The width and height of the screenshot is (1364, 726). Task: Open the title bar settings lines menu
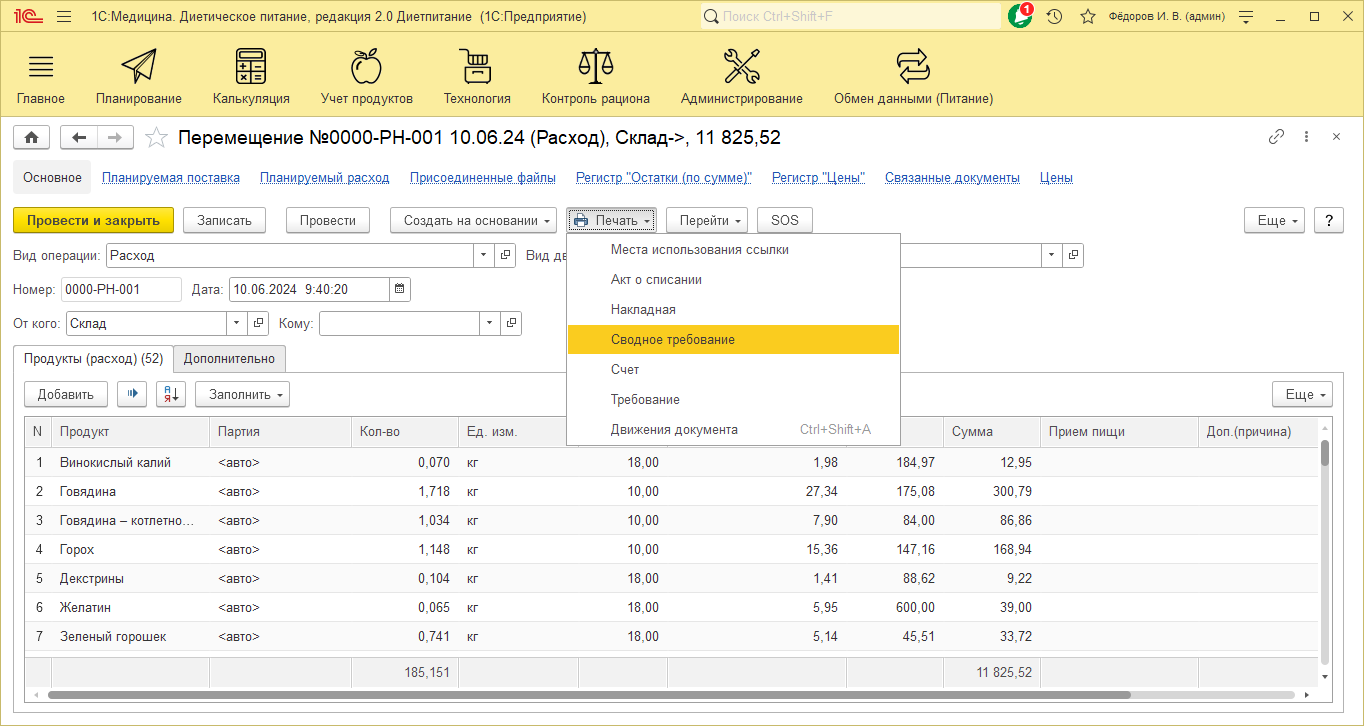tap(1246, 17)
